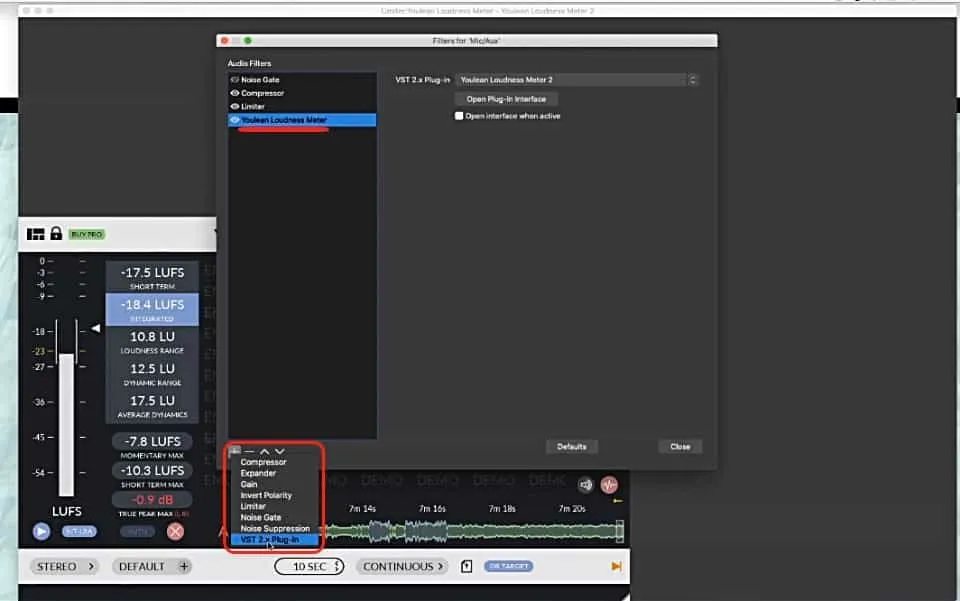Click the Close button in Filters dialog
960x601 pixels.
point(680,447)
